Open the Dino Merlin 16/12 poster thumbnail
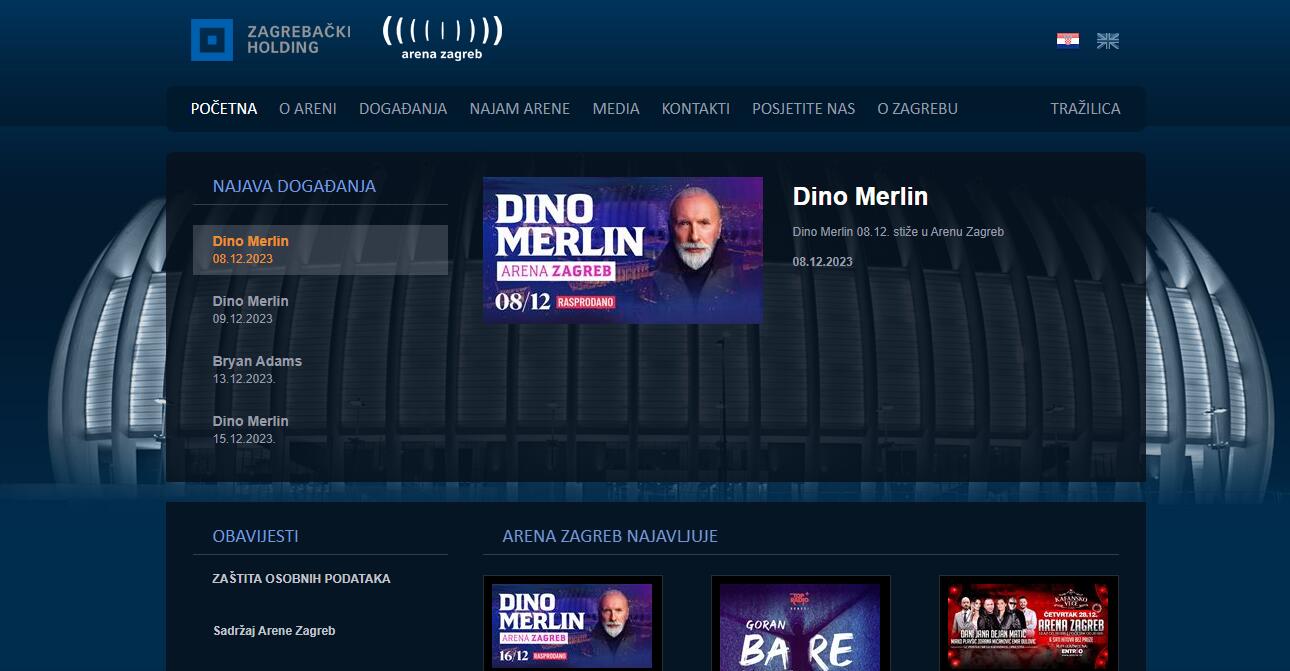The image size is (1290, 671). click(x=573, y=626)
